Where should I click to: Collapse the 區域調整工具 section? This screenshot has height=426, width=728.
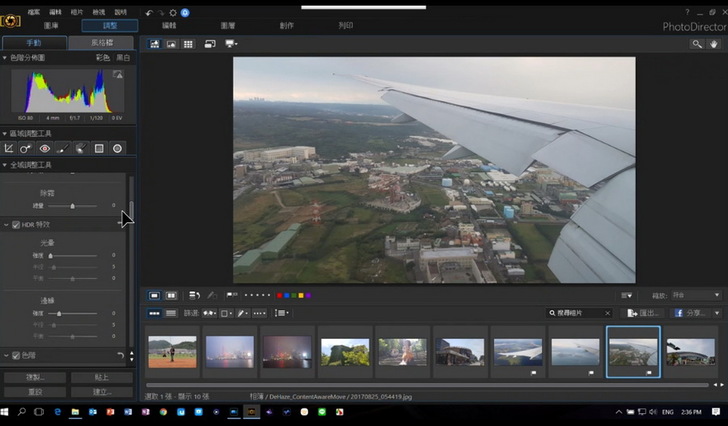(x=5, y=133)
